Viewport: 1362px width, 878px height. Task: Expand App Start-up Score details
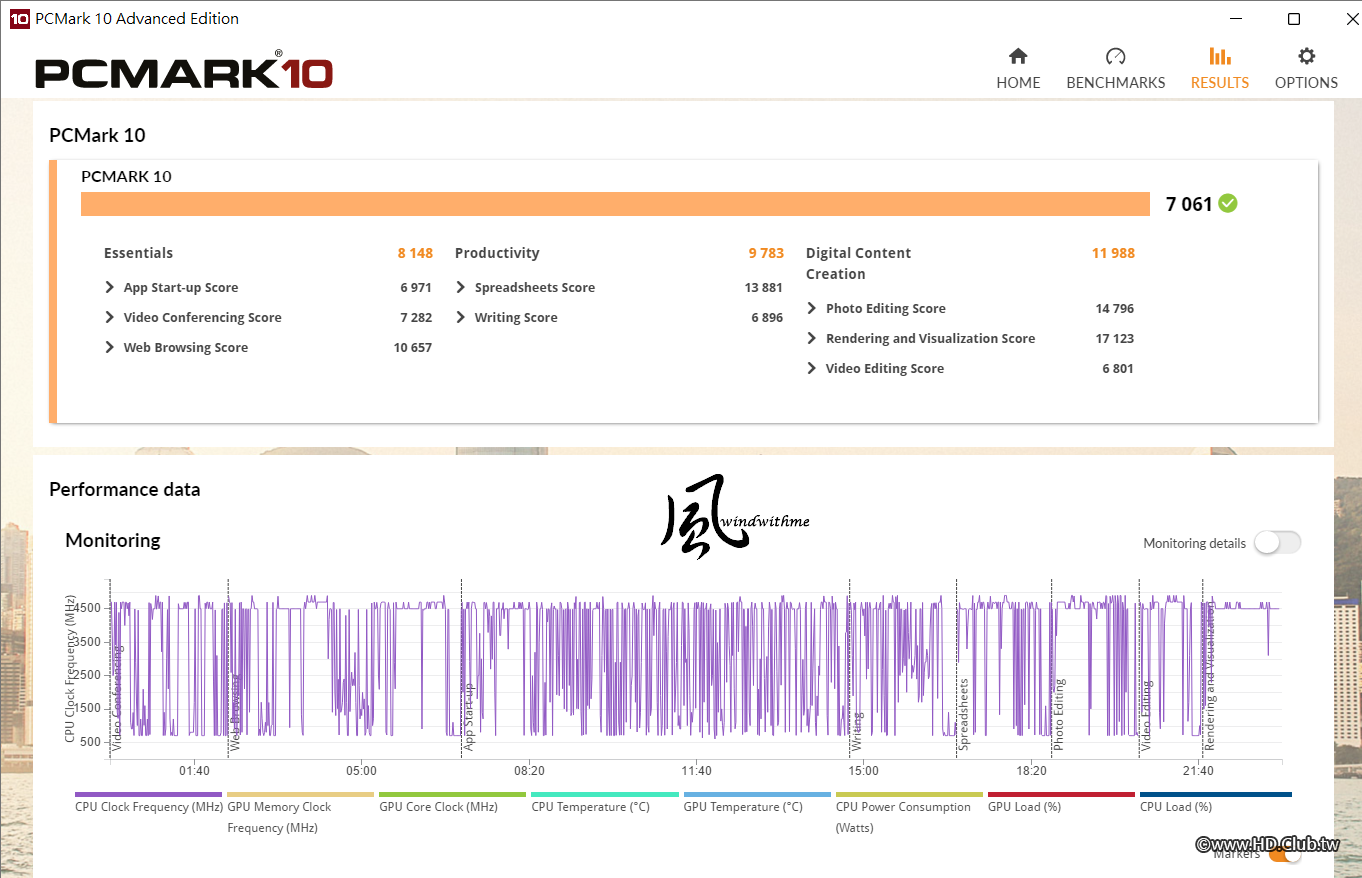109,287
